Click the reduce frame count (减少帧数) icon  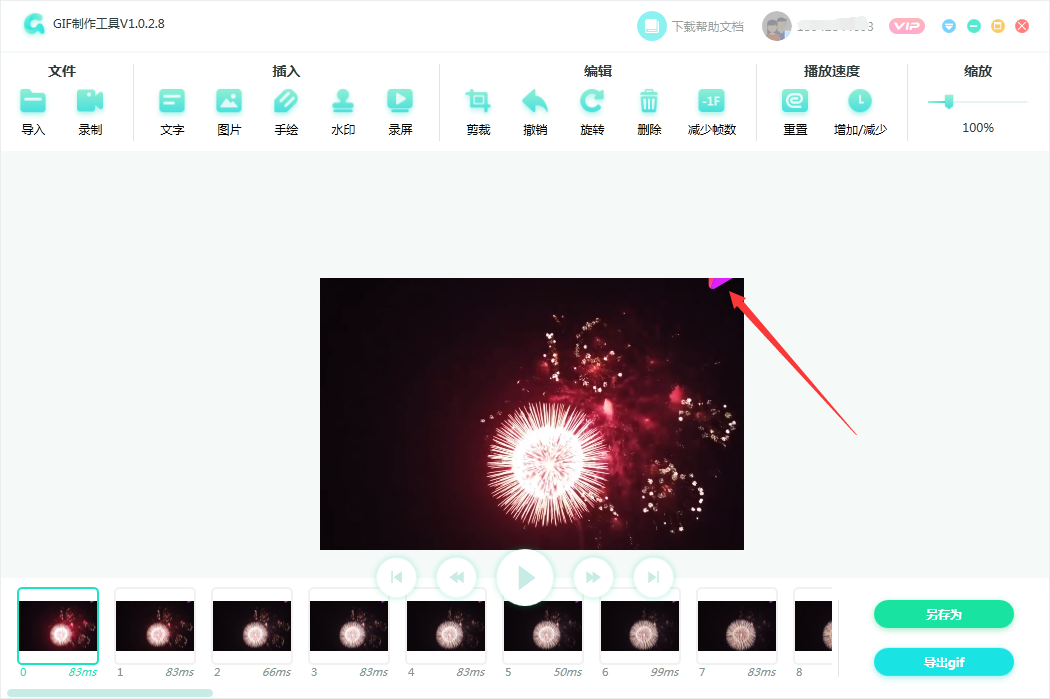click(x=711, y=102)
